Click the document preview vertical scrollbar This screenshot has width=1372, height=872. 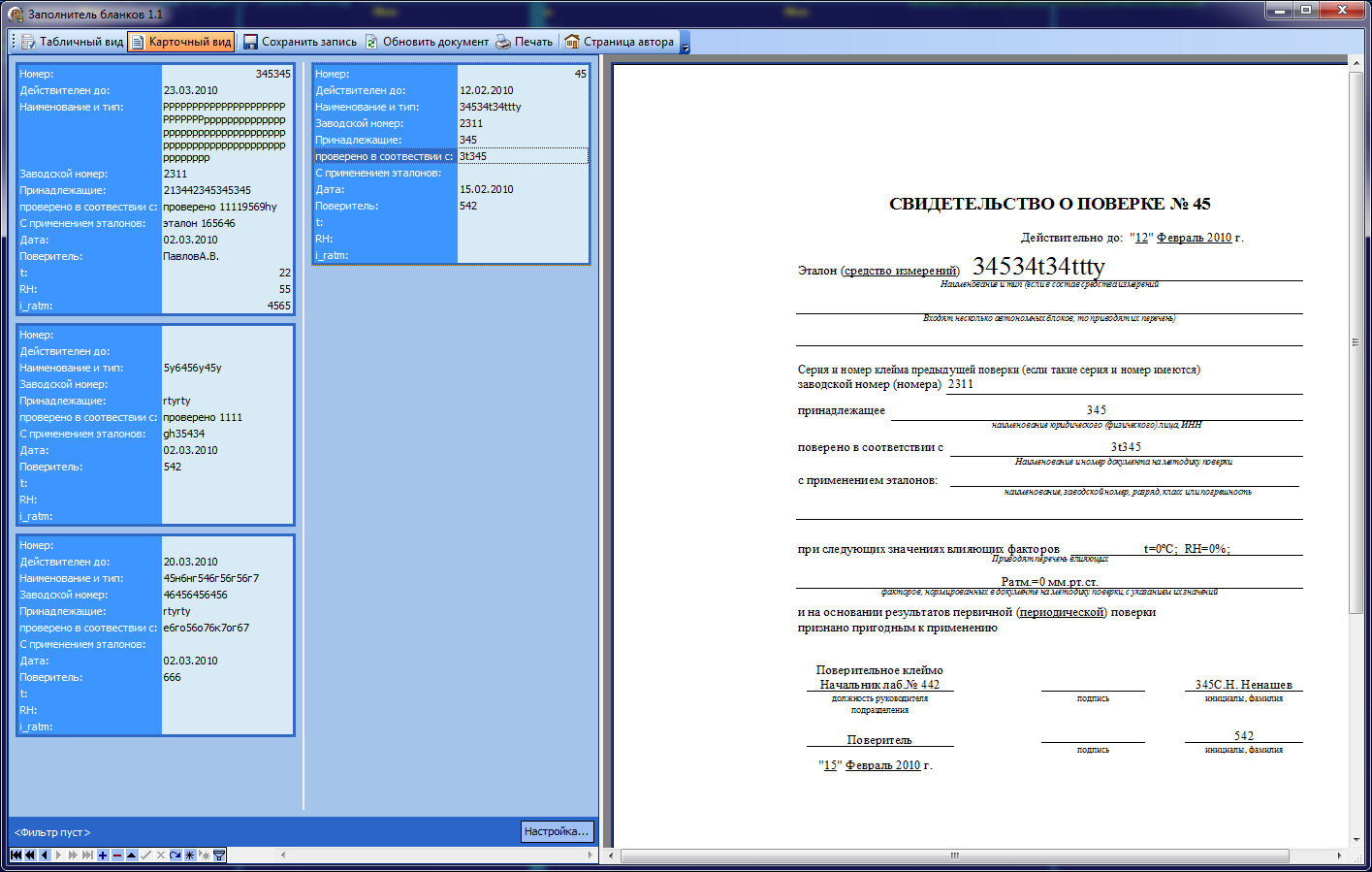point(1356,341)
